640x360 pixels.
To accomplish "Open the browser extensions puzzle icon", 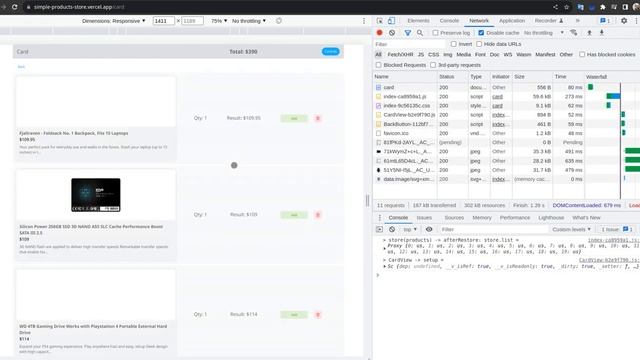I will 603,7.
